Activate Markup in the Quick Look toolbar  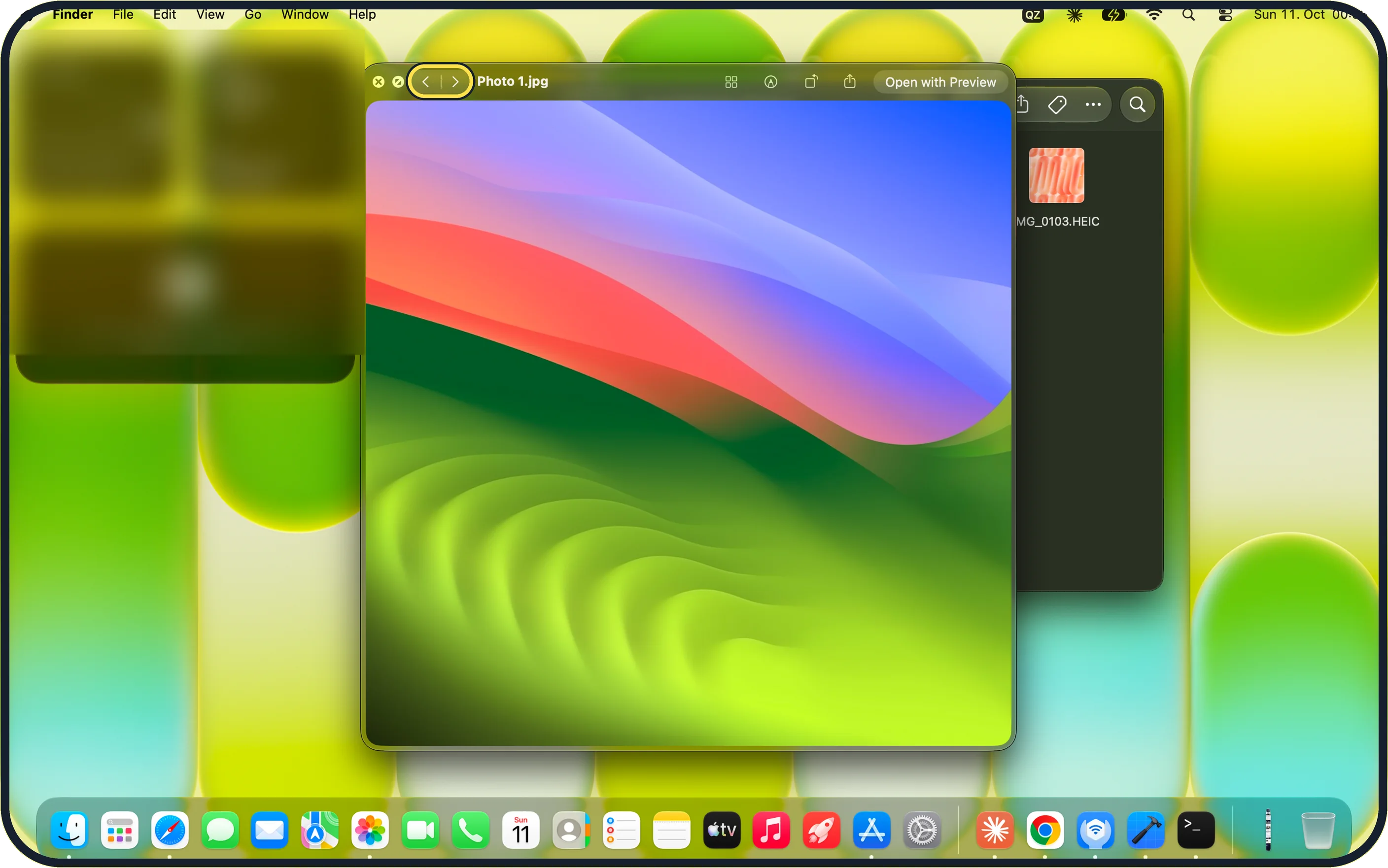tap(771, 82)
